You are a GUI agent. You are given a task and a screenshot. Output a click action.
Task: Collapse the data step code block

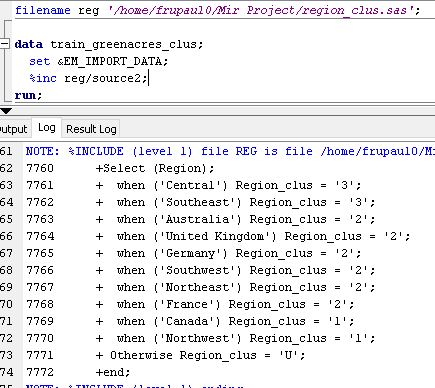4,44
